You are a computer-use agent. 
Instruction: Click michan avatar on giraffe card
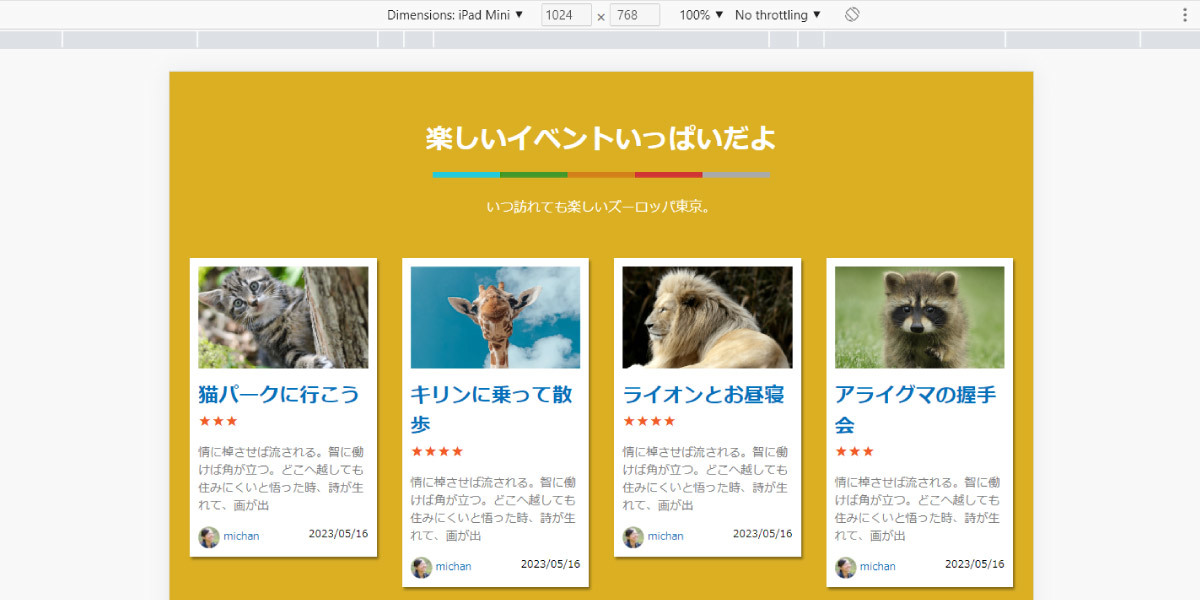click(421, 567)
